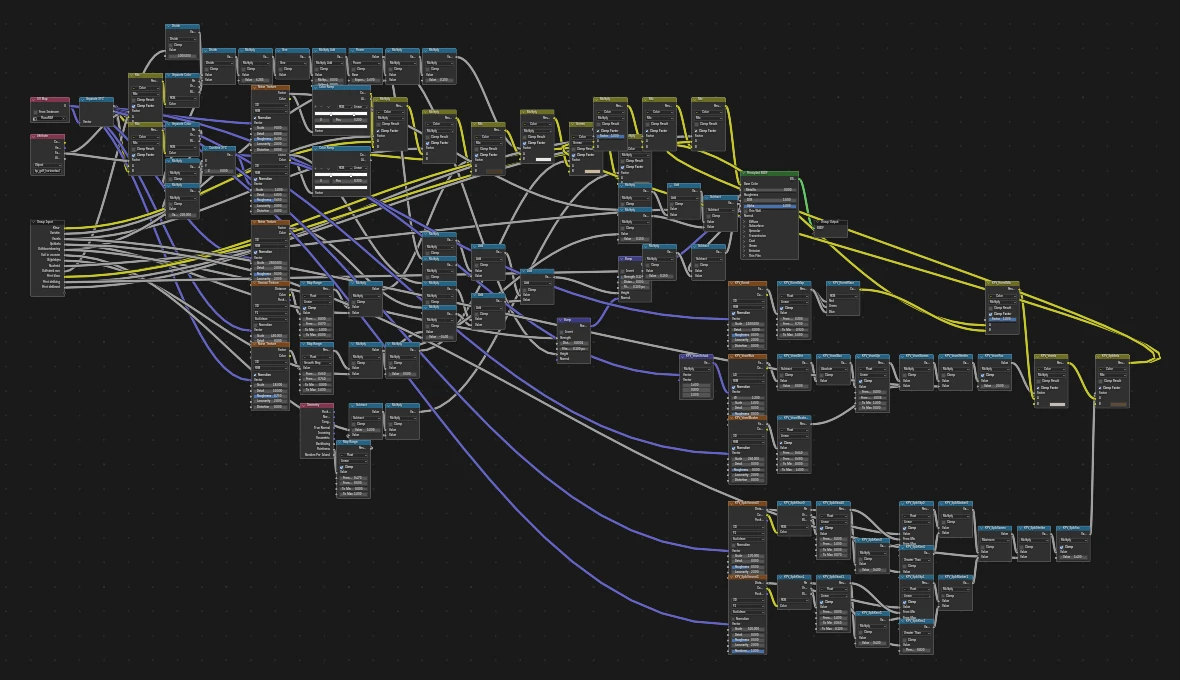Collapse the Group Output node header arrow

(817, 222)
